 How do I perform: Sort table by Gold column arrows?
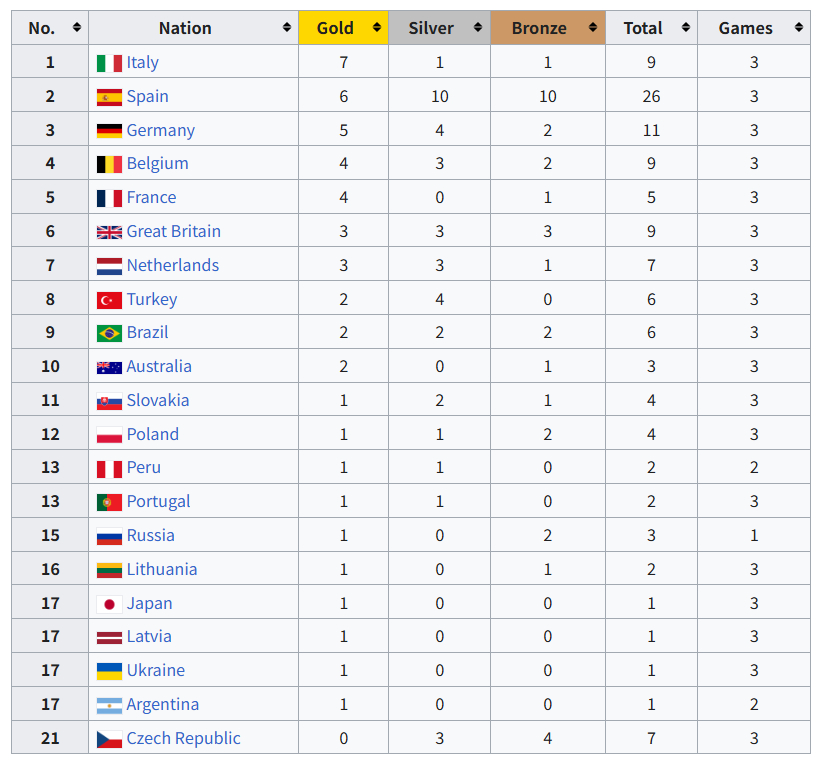click(x=377, y=27)
